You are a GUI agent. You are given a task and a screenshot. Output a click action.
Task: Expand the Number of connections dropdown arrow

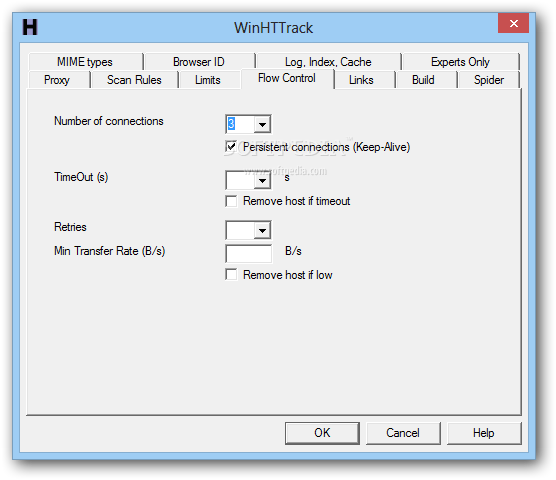tap(262, 124)
